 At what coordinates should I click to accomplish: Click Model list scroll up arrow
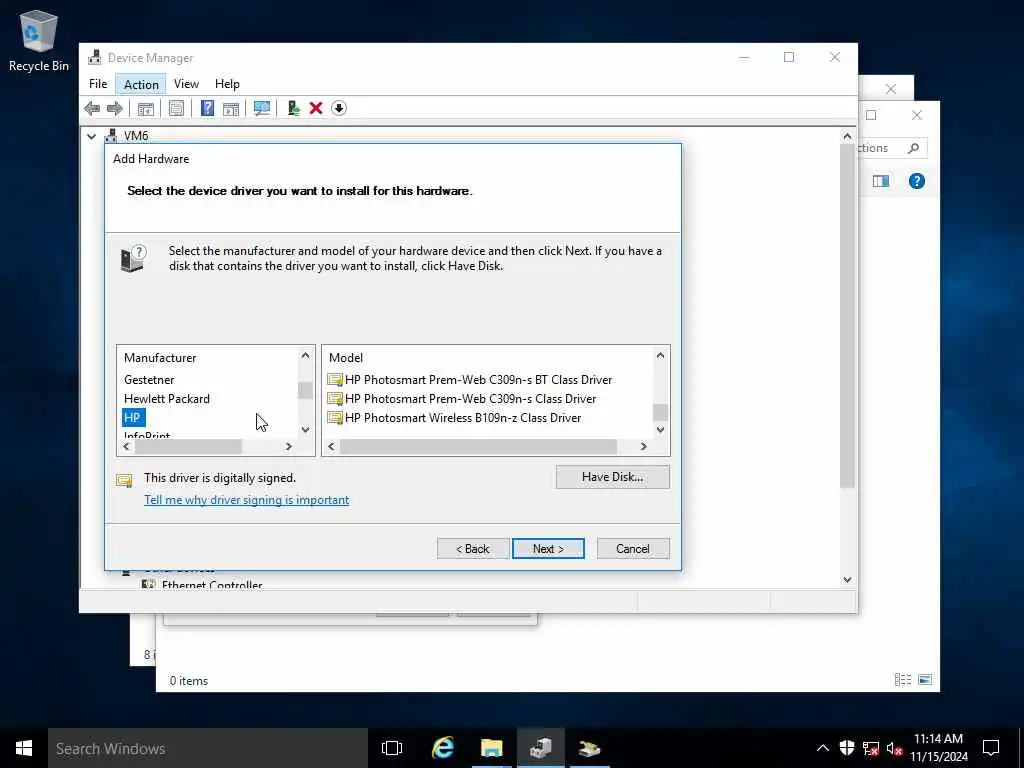point(660,356)
